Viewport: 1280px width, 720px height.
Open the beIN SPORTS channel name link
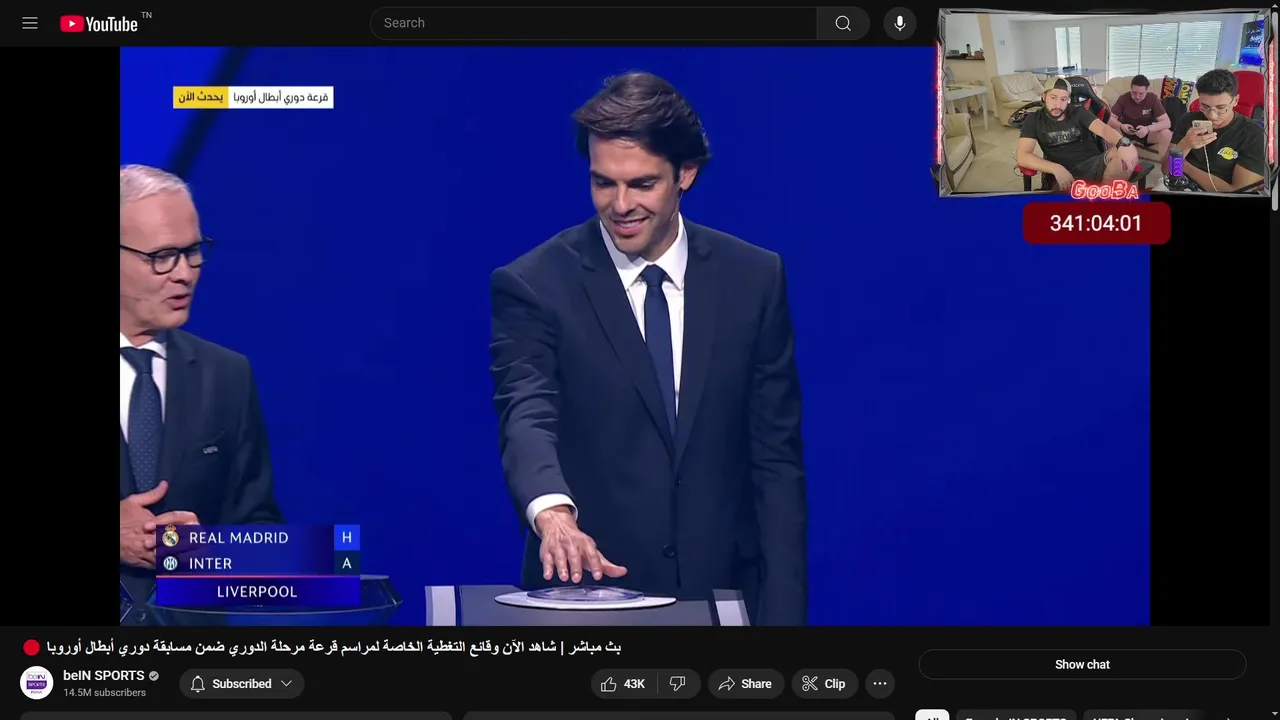point(104,676)
